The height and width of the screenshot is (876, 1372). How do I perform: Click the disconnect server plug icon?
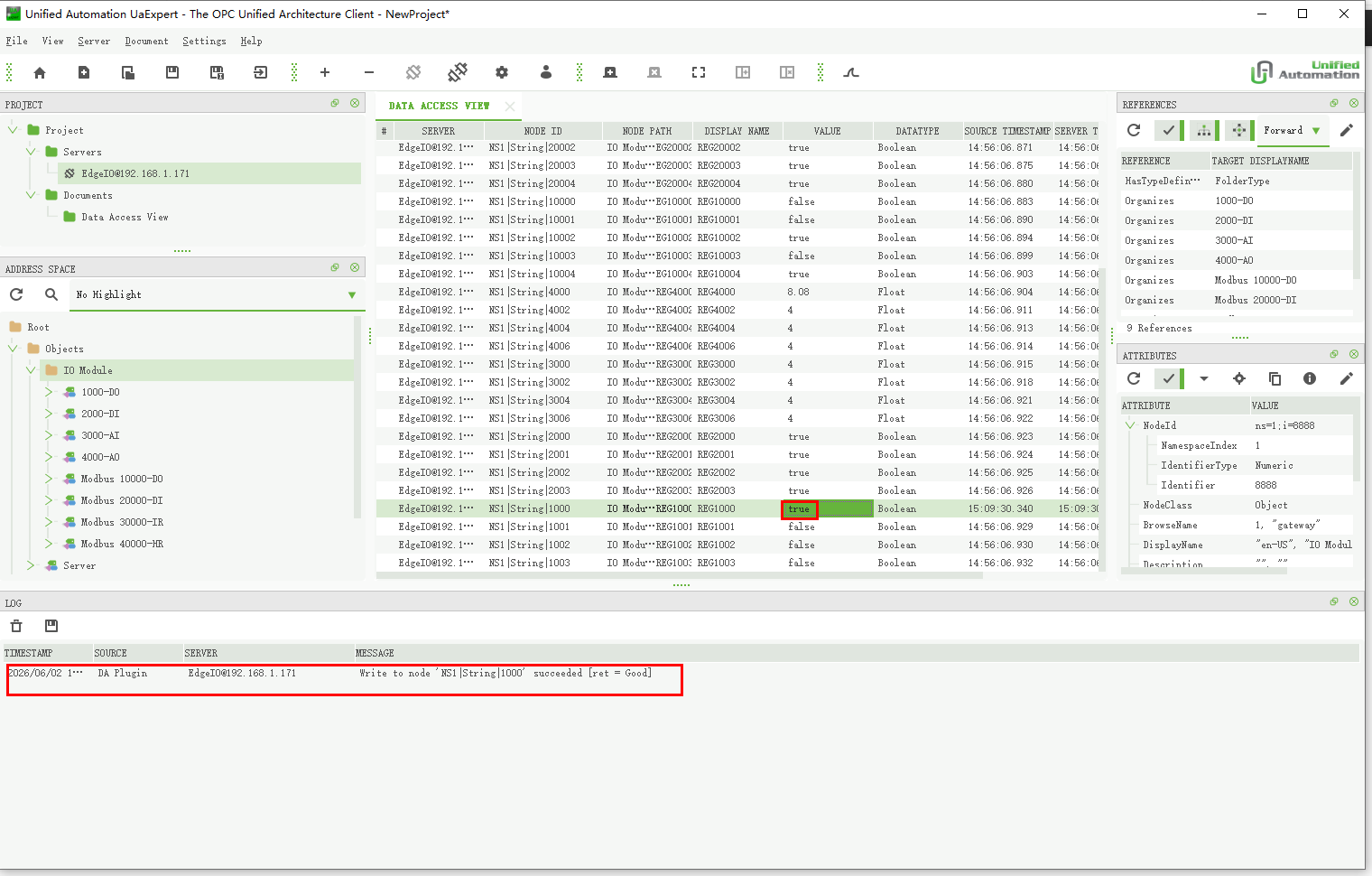[458, 72]
